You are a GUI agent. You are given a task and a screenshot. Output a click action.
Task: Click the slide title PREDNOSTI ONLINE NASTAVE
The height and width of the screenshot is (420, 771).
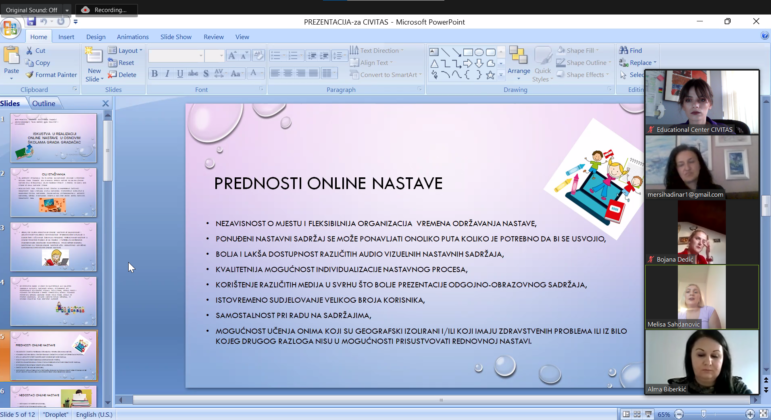(328, 183)
